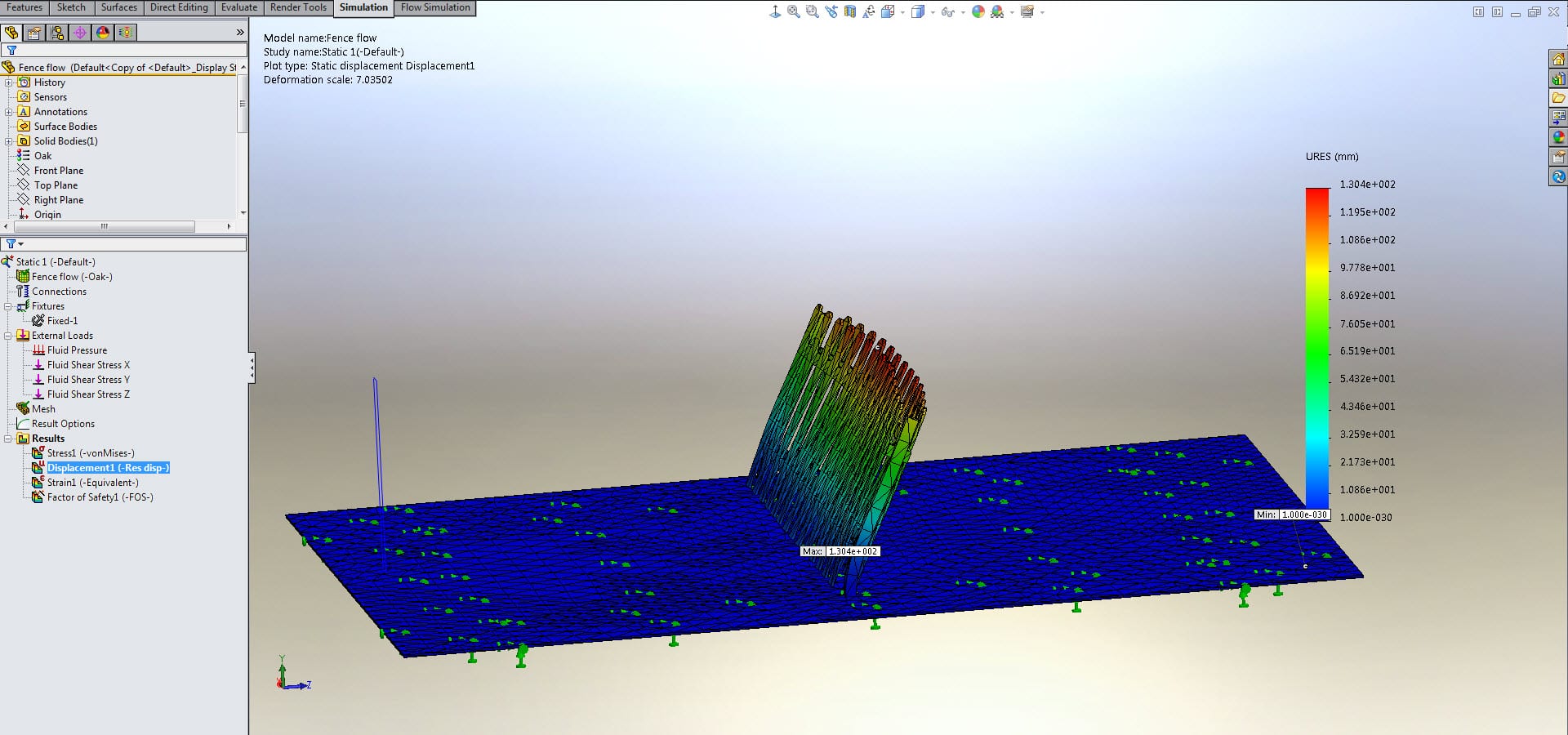Viewport: 1568px width, 735px height.
Task: Expand the History tree node
Action: [x=9, y=82]
